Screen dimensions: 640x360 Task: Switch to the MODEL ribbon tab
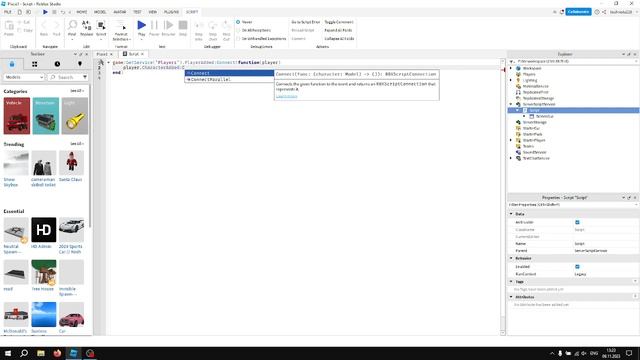click(x=100, y=12)
